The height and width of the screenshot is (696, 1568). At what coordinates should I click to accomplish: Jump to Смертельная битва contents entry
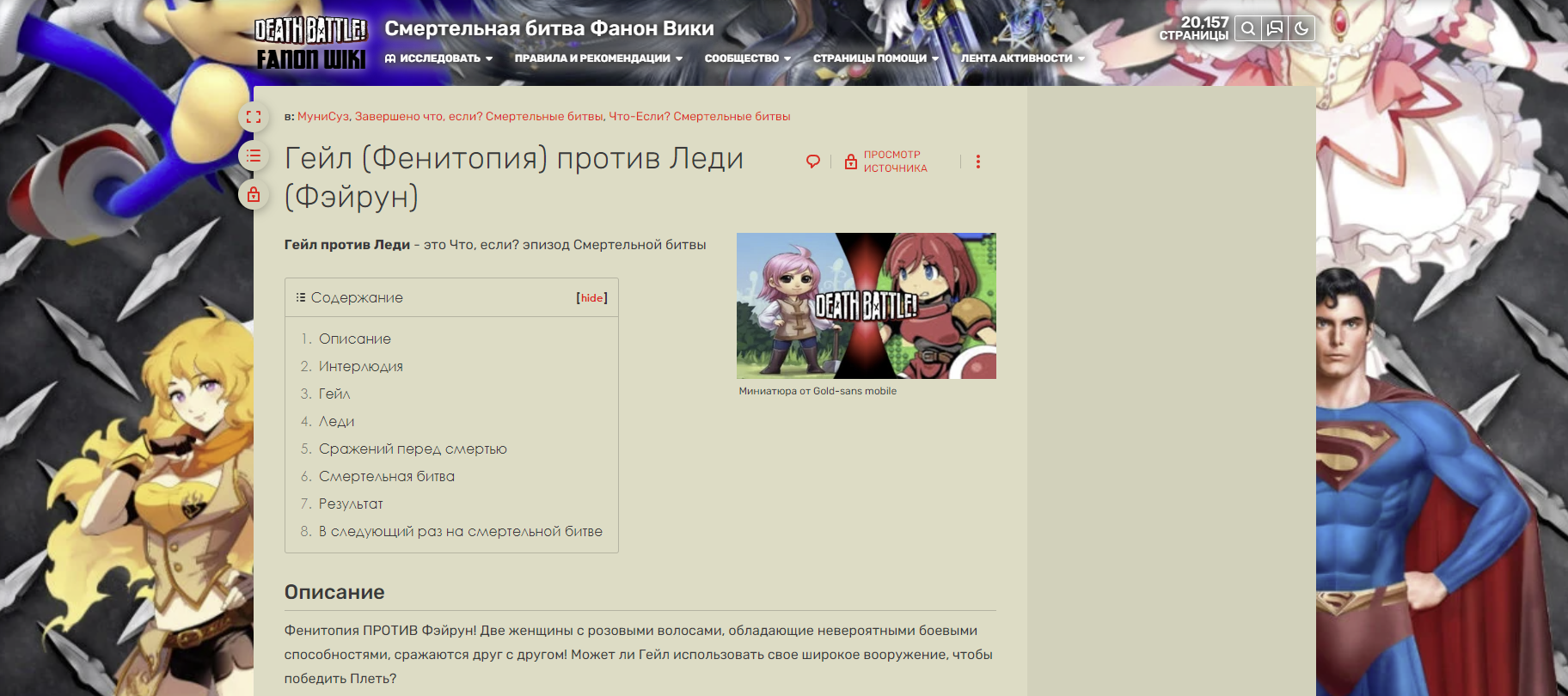[386, 476]
